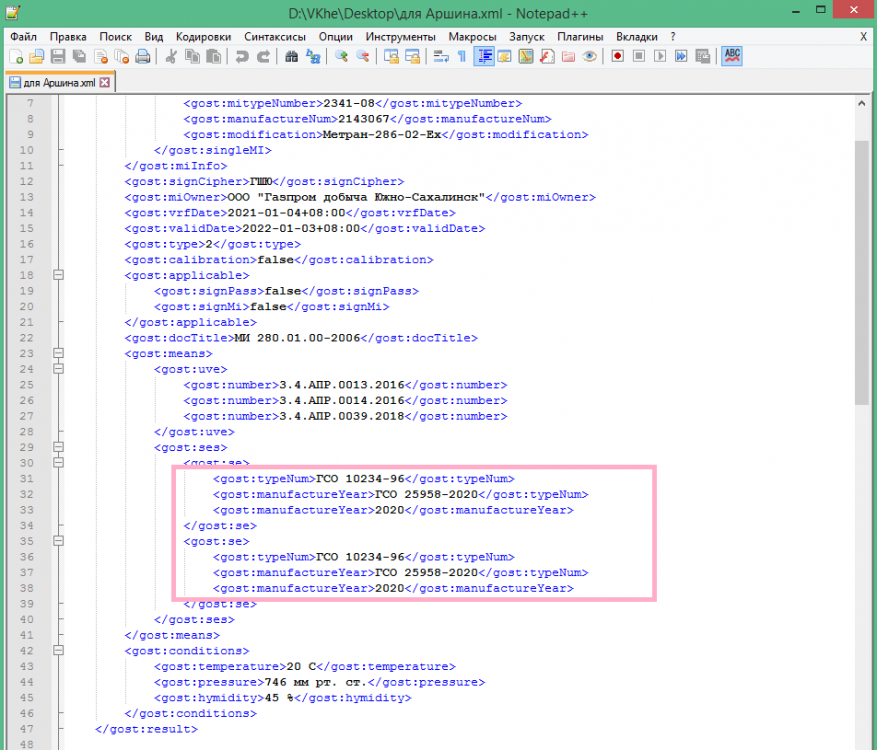Open Find dialog with binoculars icon
The image size is (877, 750).
[x=292, y=56]
